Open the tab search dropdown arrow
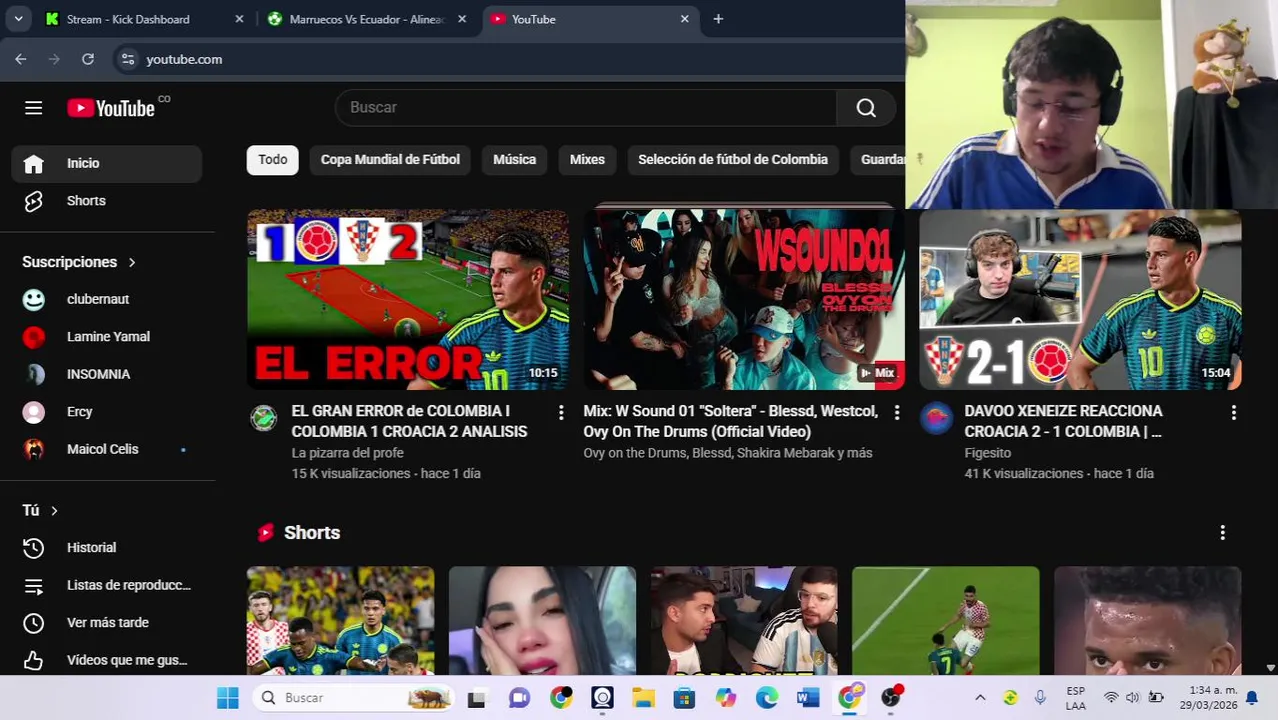Image resolution: width=1278 pixels, height=720 pixels. pos(18,19)
